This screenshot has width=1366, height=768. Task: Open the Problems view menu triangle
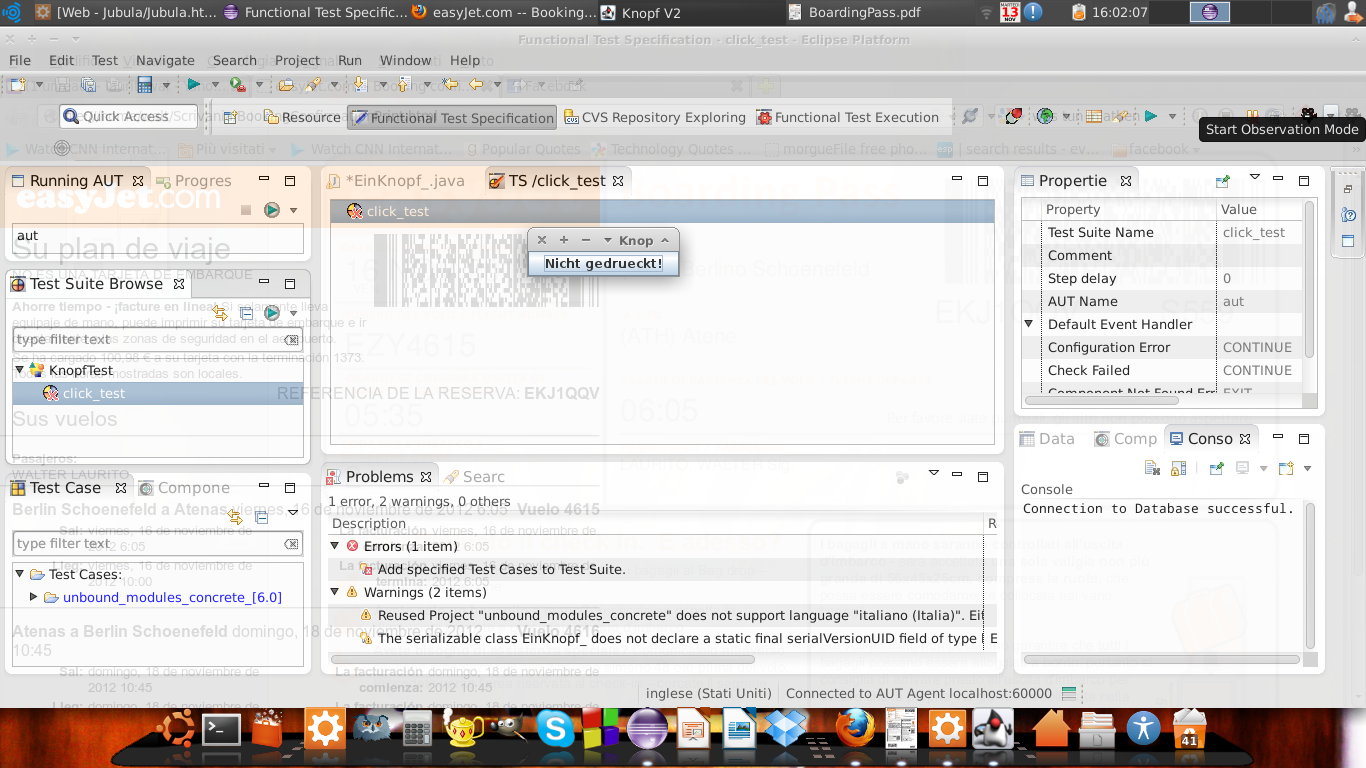934,474
